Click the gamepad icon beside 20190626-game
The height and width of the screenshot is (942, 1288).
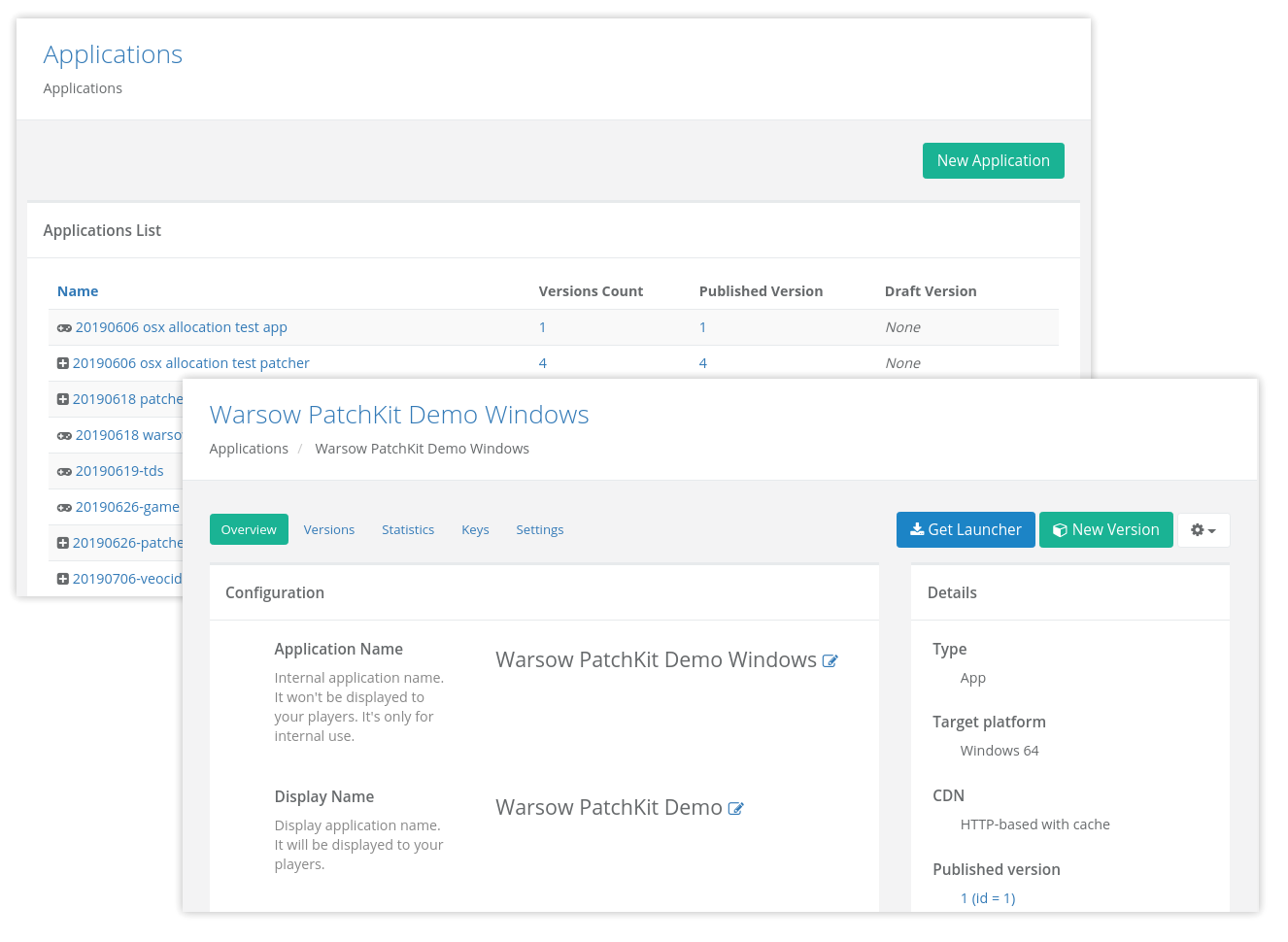click(x=64, y=506)
